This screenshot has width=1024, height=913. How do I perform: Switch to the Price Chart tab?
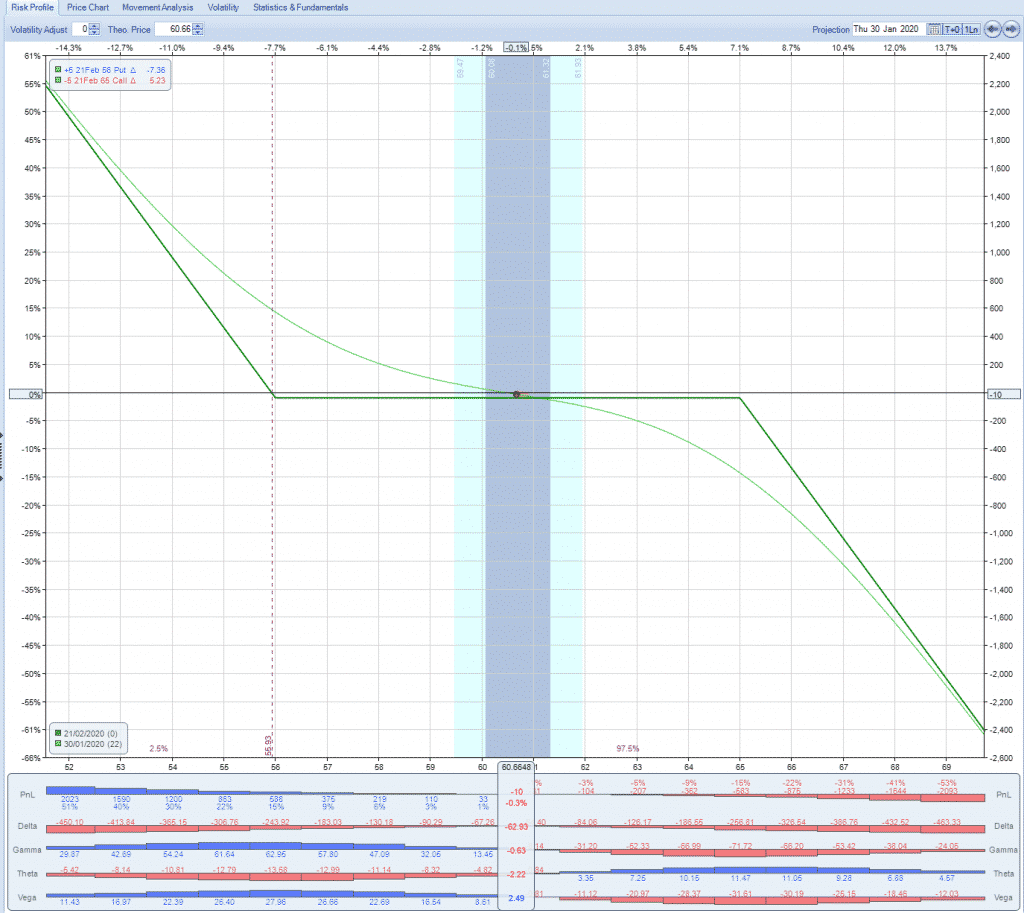tap(88, 7)
